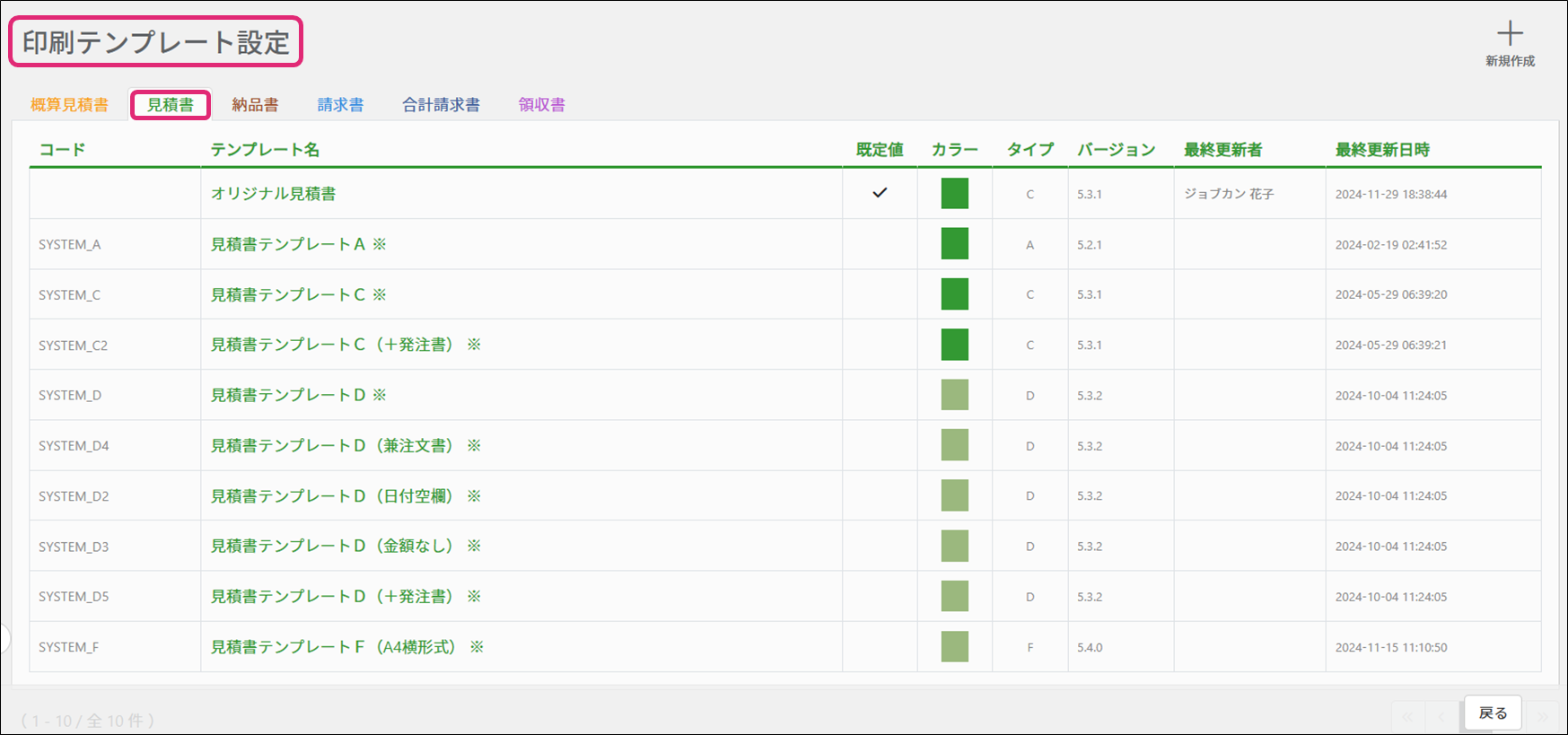The image size is (1568, 735).
Task: Click the dark green swatch for SYSTEM_A
Action: pos(954,244)
